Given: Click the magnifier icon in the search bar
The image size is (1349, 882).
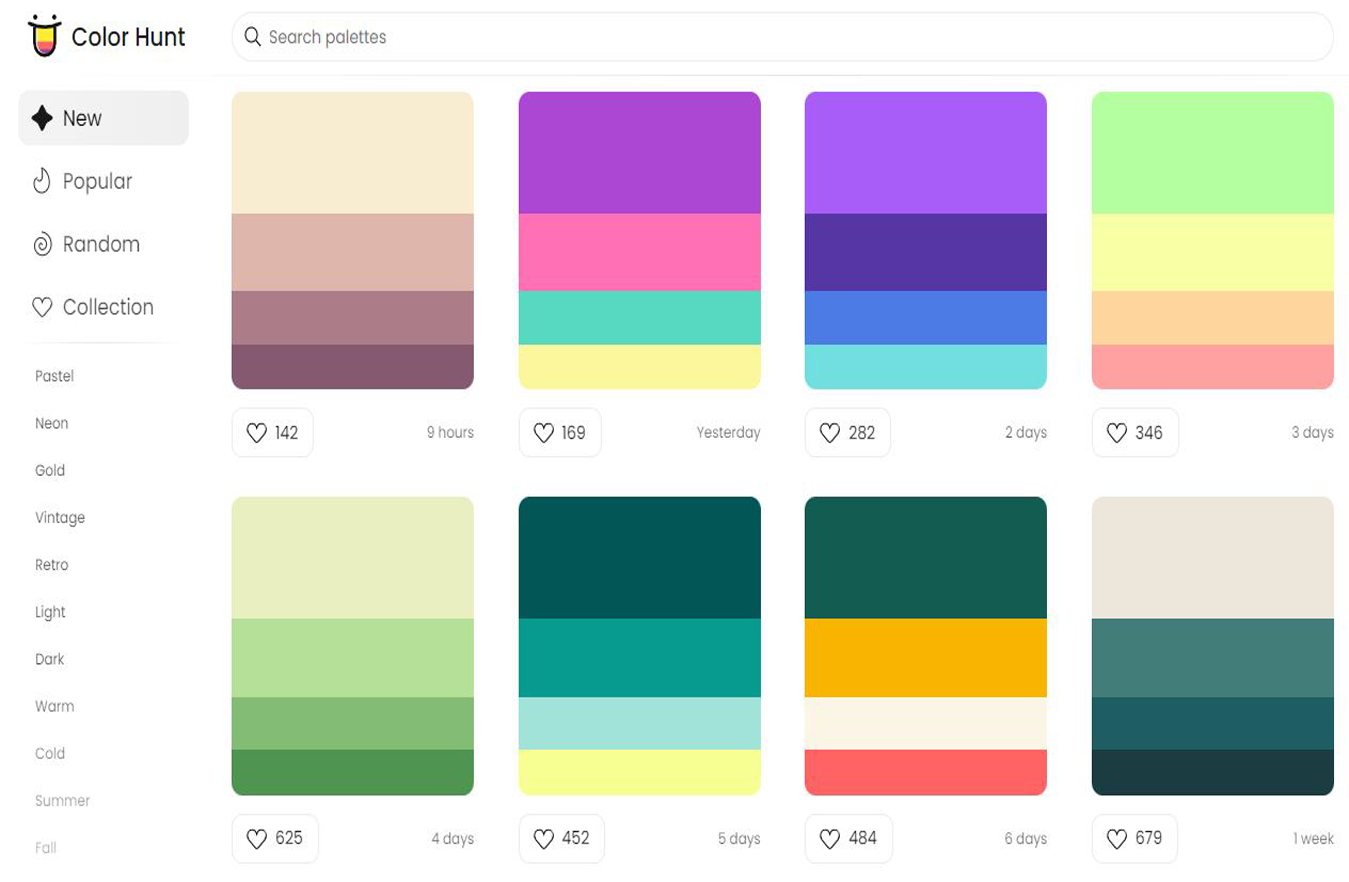Looking at the screenshot, I should point(253,37).
